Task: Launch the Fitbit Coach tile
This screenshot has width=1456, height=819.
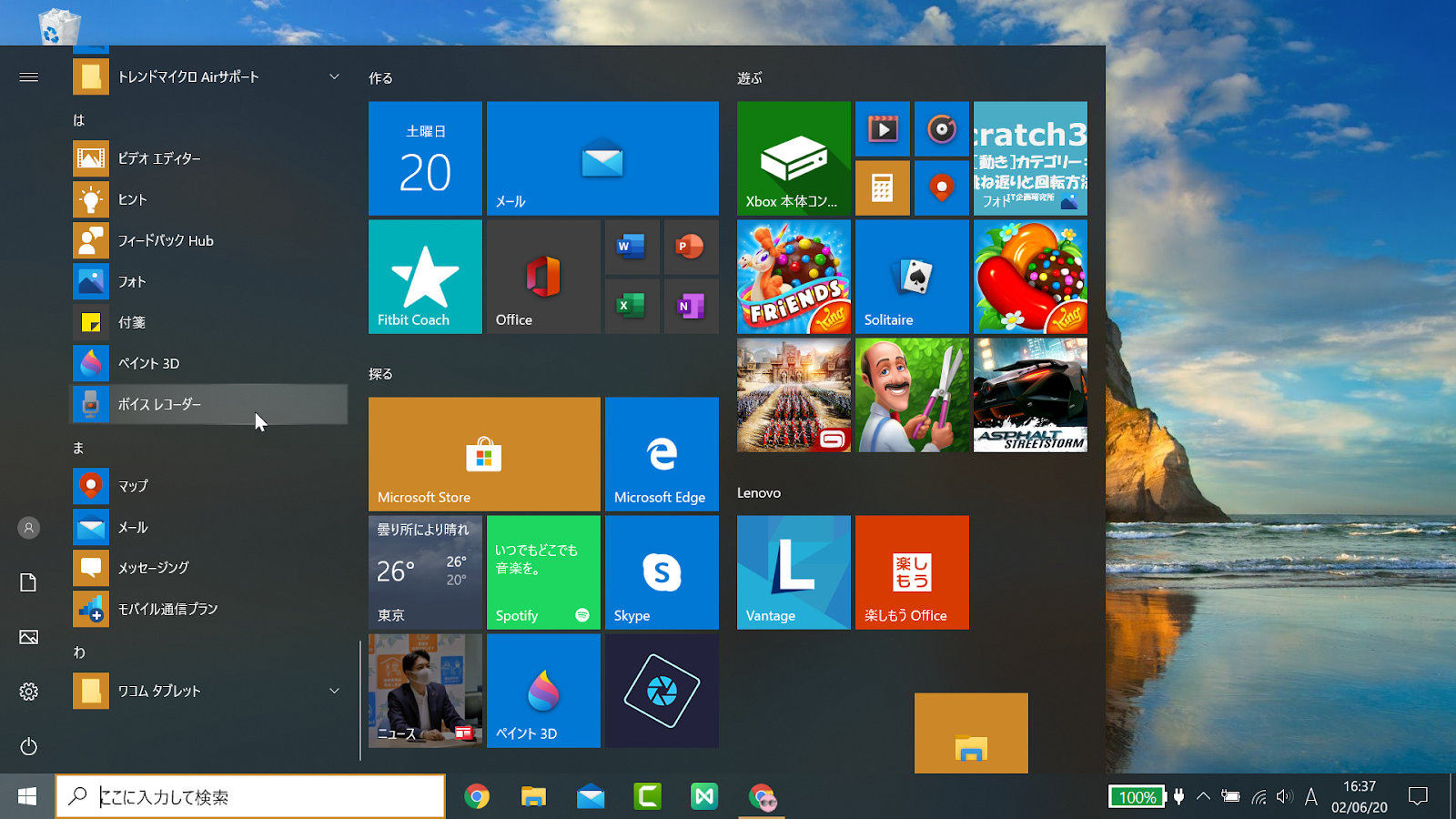Action: tap(425, 277)
